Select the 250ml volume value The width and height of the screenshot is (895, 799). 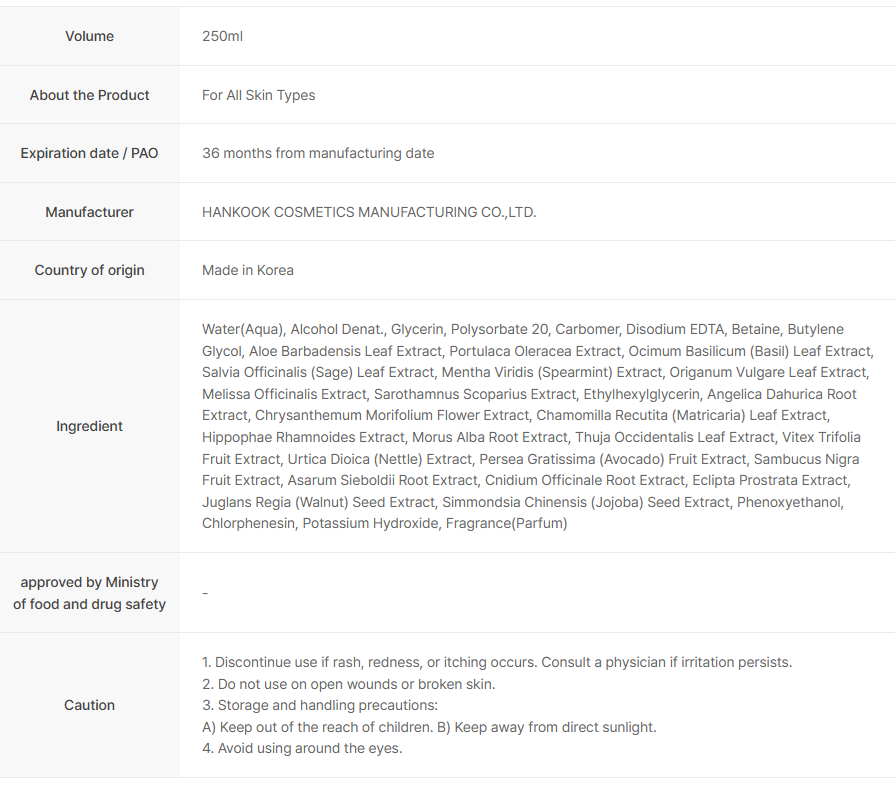[222, 36]
